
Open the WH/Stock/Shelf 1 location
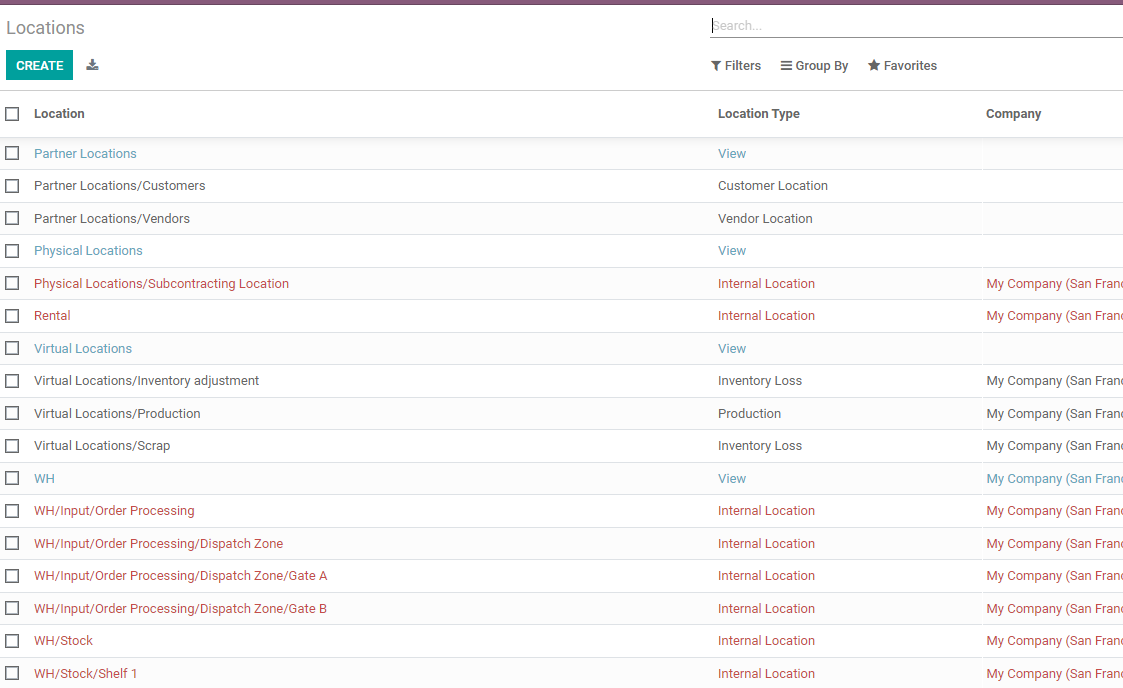coord(85,674)
